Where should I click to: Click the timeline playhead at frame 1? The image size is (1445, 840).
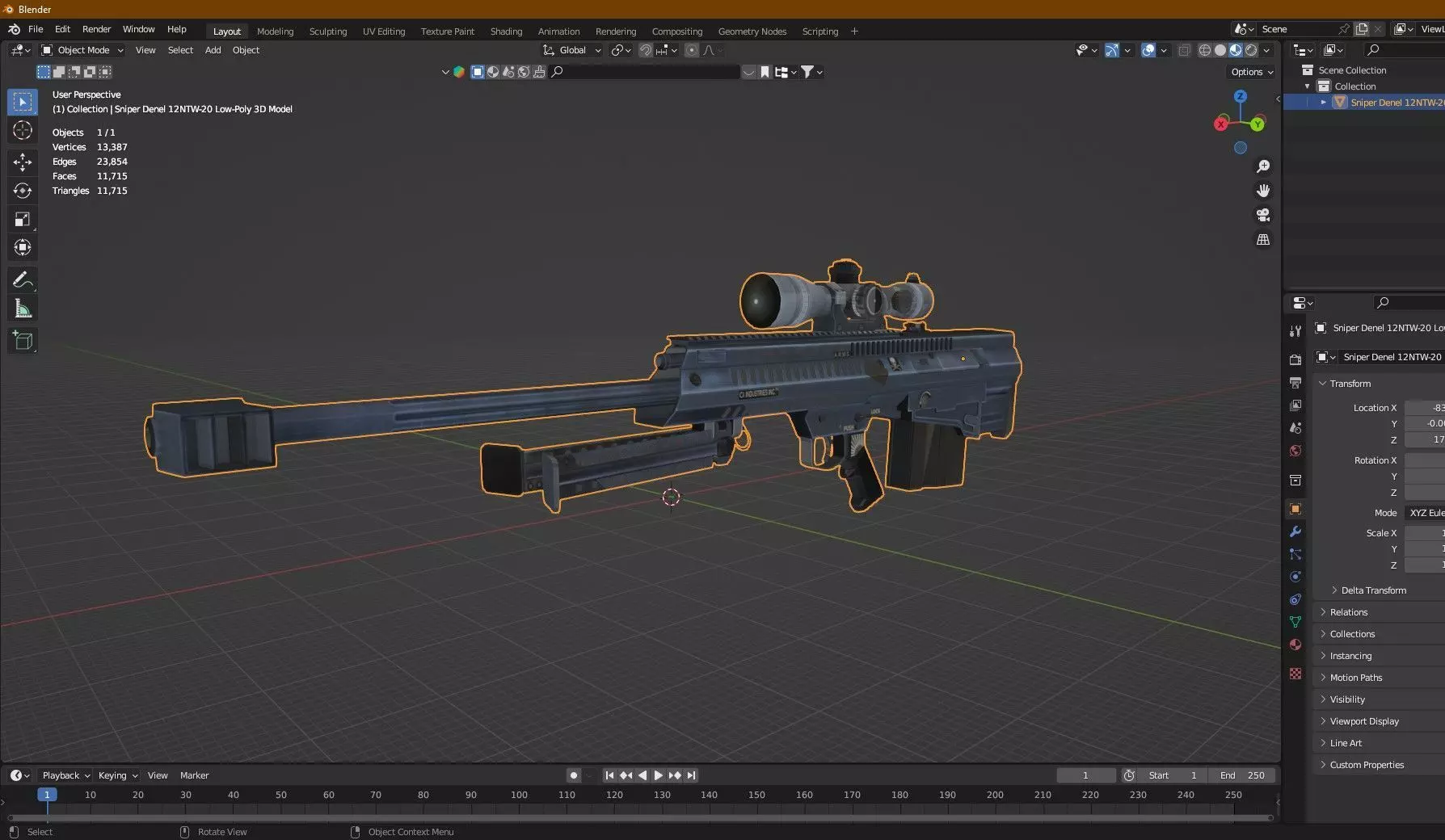[x=47, y=795]
